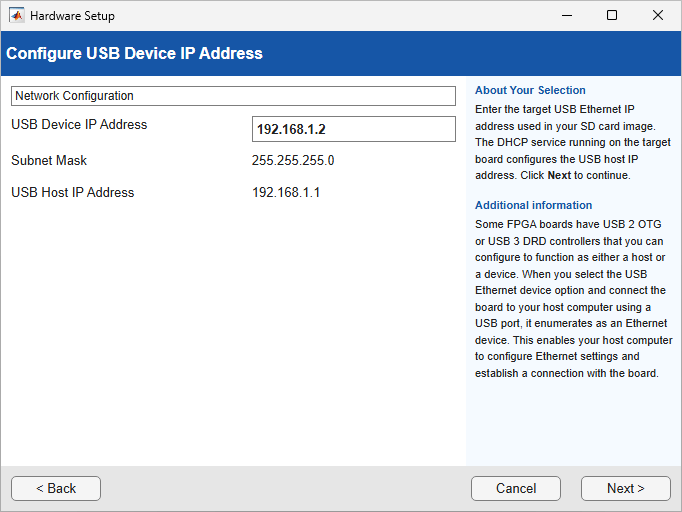Cancel the Hardware Setup wizard

[516, 488]
